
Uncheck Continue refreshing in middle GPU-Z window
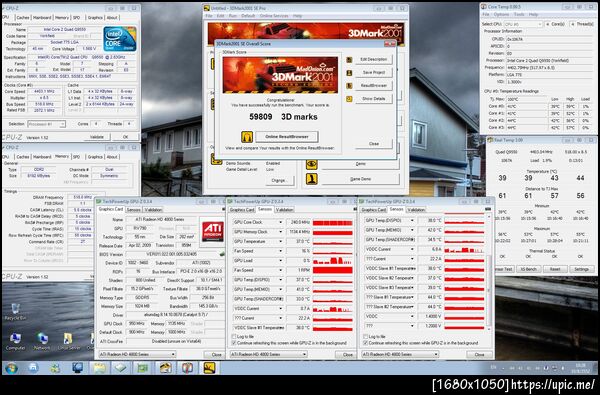pos(234,343)
